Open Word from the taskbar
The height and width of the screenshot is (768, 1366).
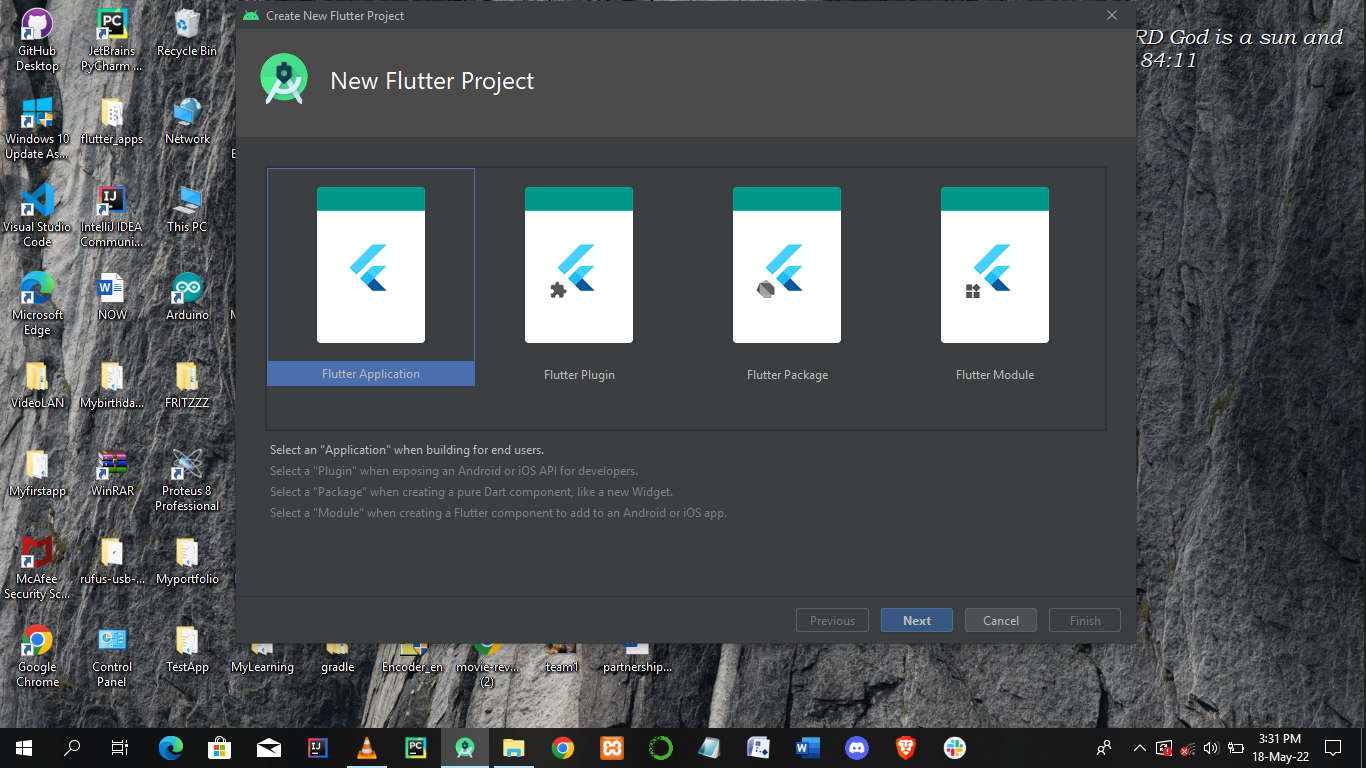tap(808, 747)
